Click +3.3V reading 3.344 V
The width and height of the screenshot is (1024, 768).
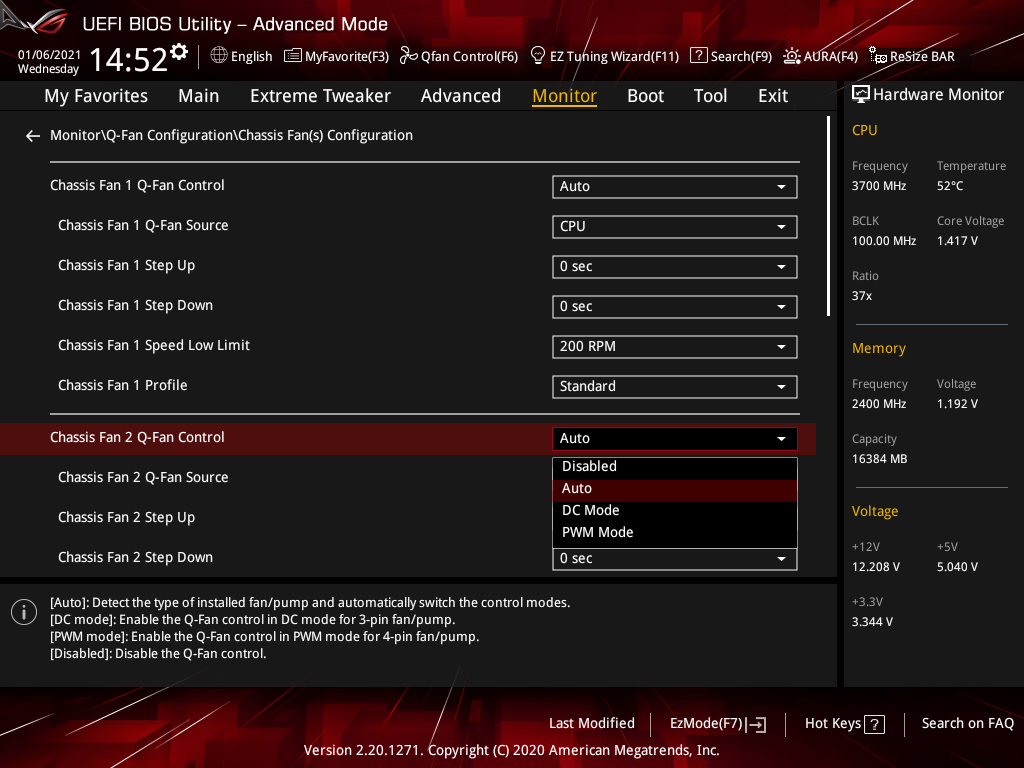coord(872,622)
